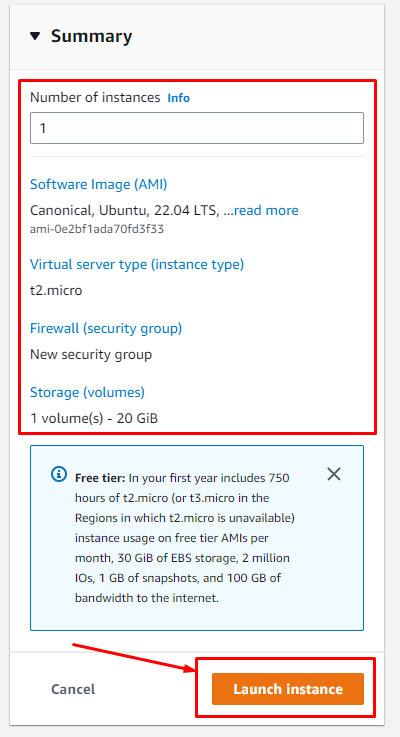Click the bold Free tier label
The width and height of the screenshot is (400, 737).
pos(100,478)
